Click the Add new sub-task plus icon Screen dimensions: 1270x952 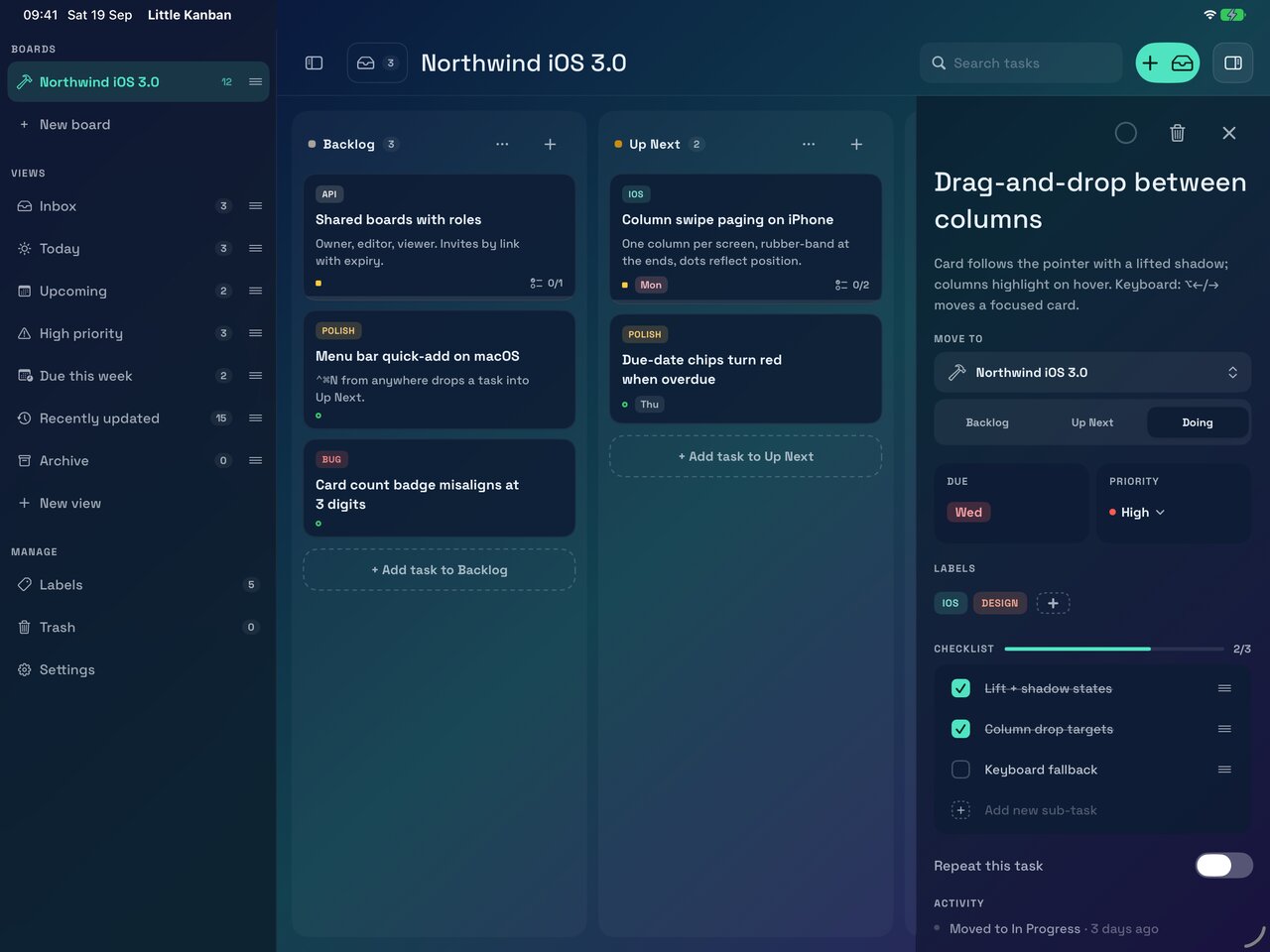(960, 810)
